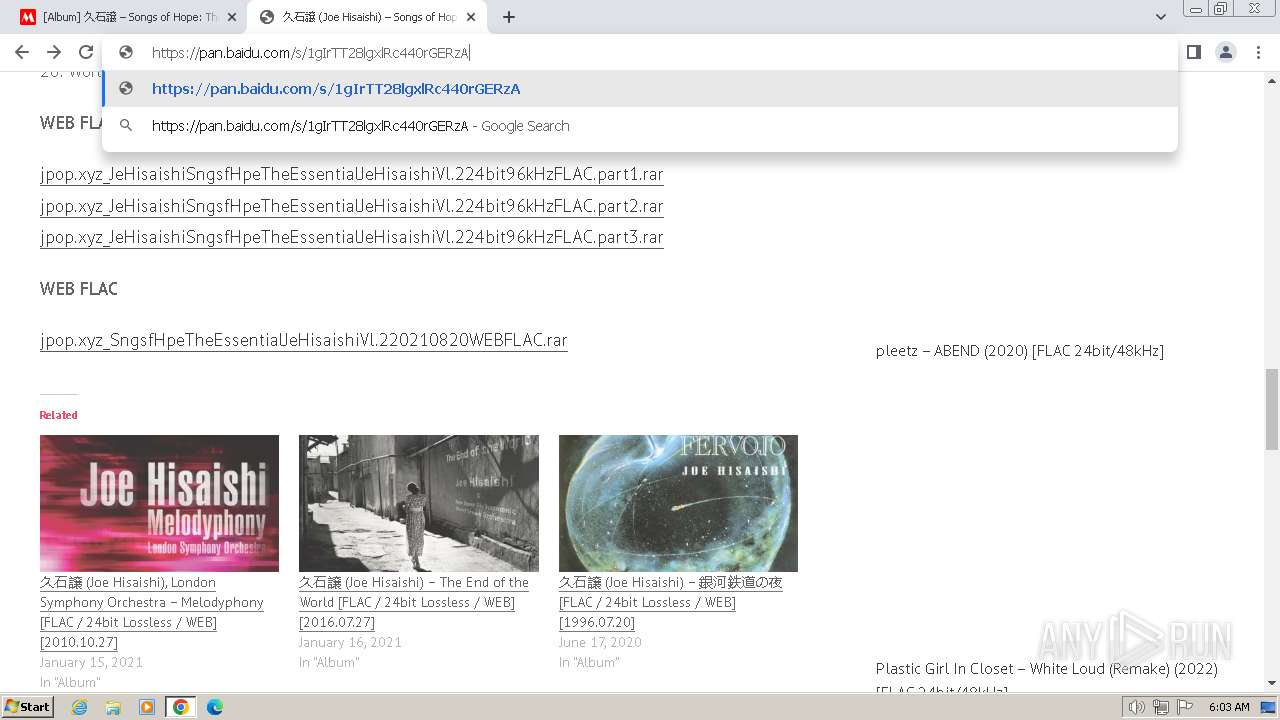Open the File Explorer taskbar icon
The width and height of the screenshot is (1280, 720).
[x=113, y=707]
